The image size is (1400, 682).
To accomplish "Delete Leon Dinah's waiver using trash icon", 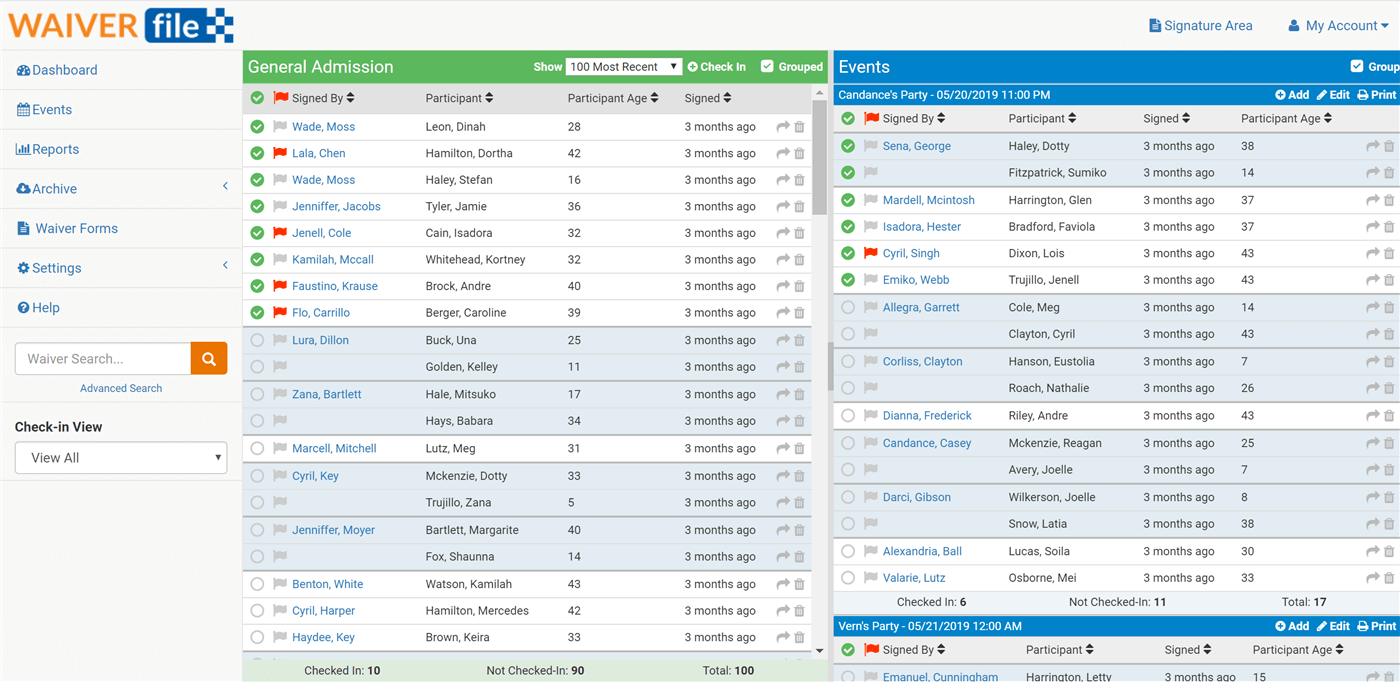I will pos(798,126).
